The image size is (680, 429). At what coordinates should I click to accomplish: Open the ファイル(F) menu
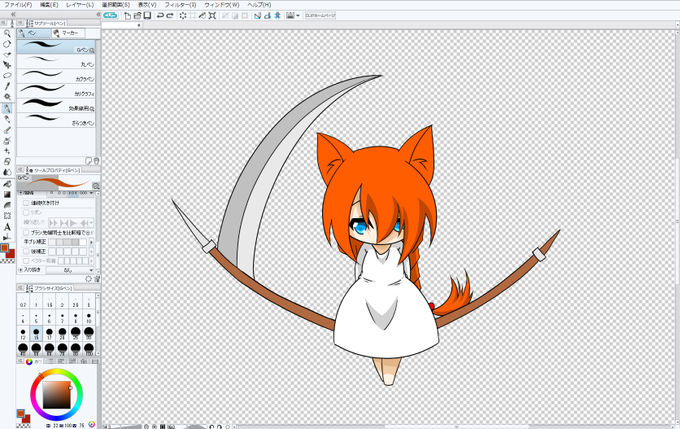click(17, 5)
